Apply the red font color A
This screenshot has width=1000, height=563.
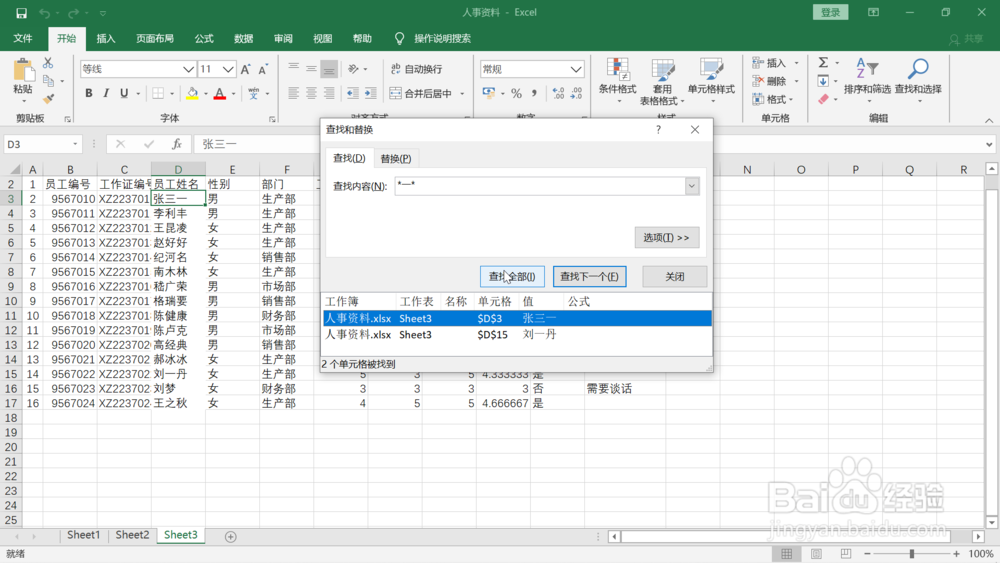(220, 93)
